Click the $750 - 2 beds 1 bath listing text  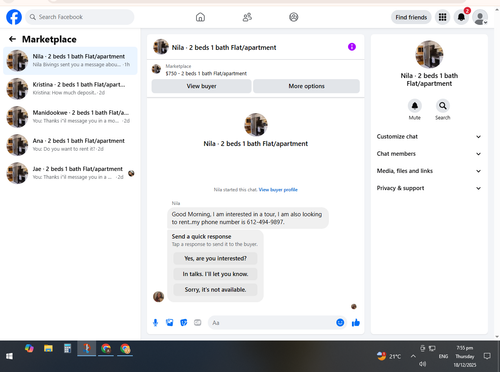click(x=206, y=73)
